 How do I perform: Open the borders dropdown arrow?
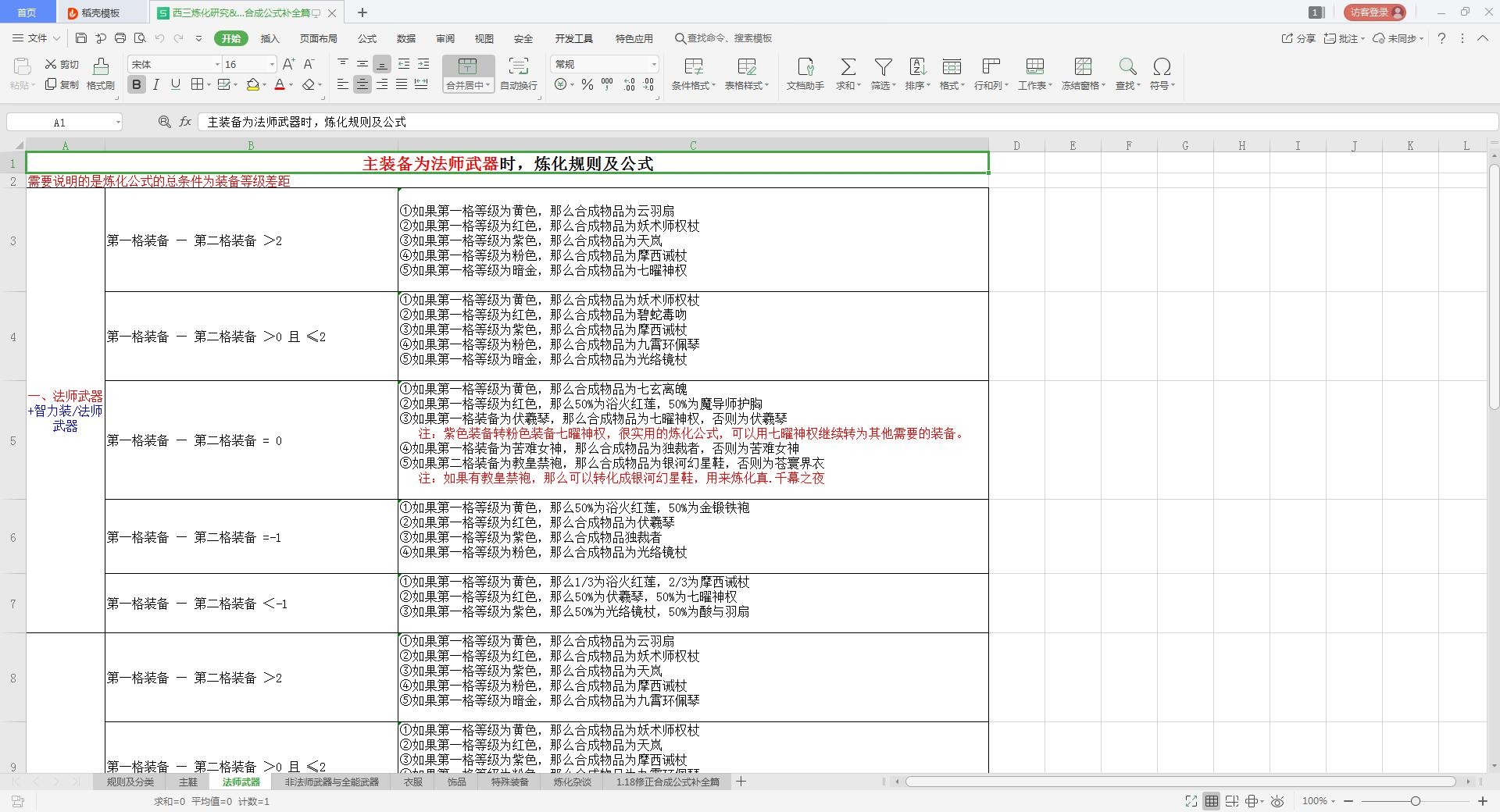(209, 85)
